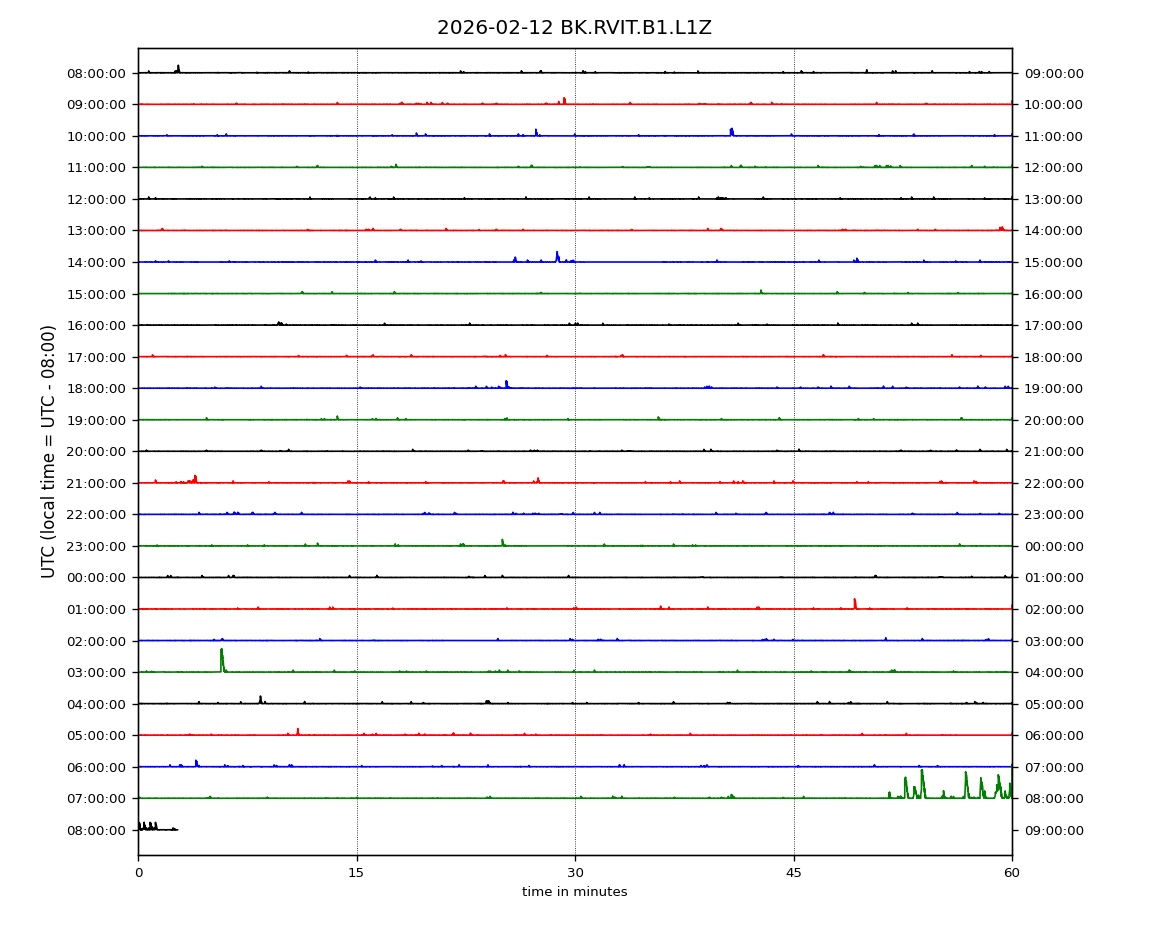
Task: Click the tallest green spike on 07:00:00 trace
Action: point(922,780)
